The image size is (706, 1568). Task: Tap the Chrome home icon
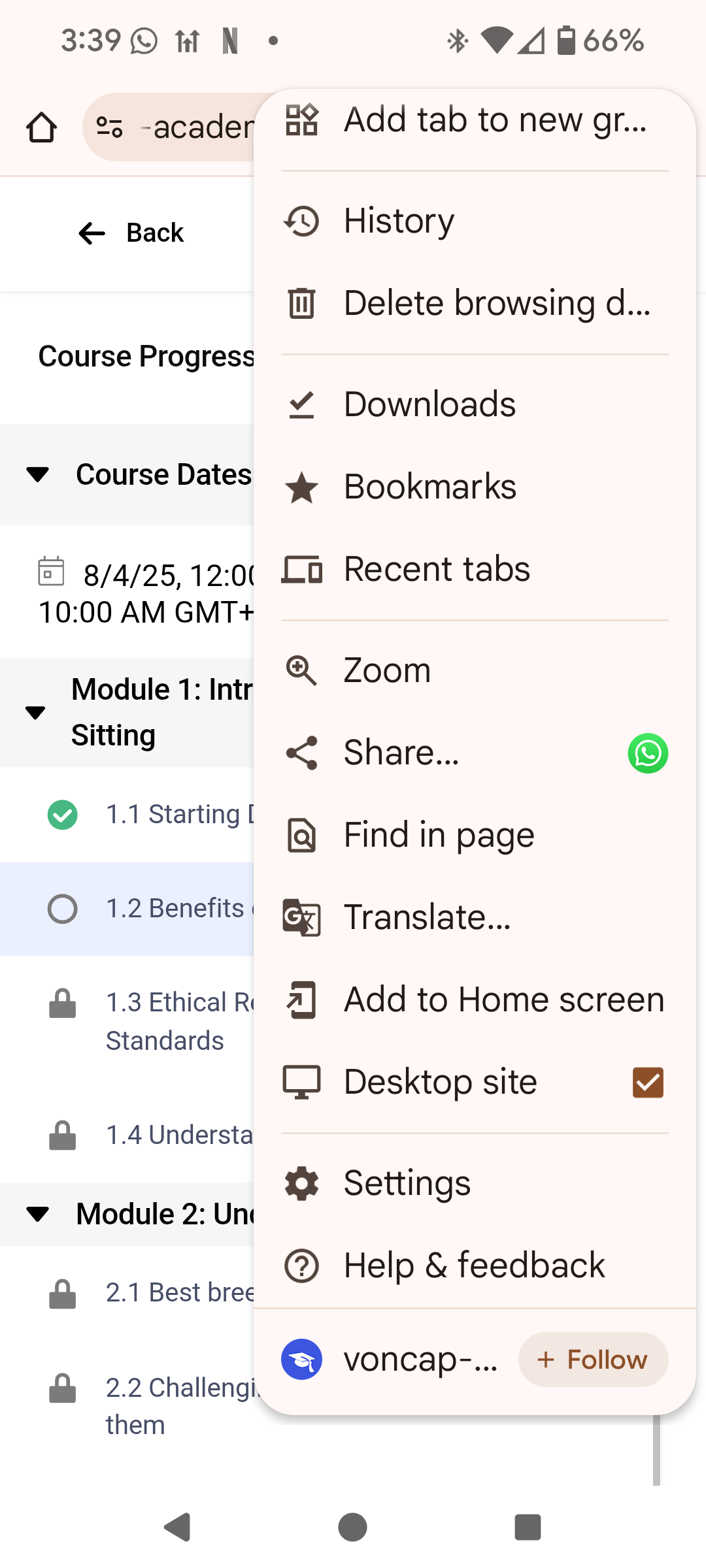[41, 127]
